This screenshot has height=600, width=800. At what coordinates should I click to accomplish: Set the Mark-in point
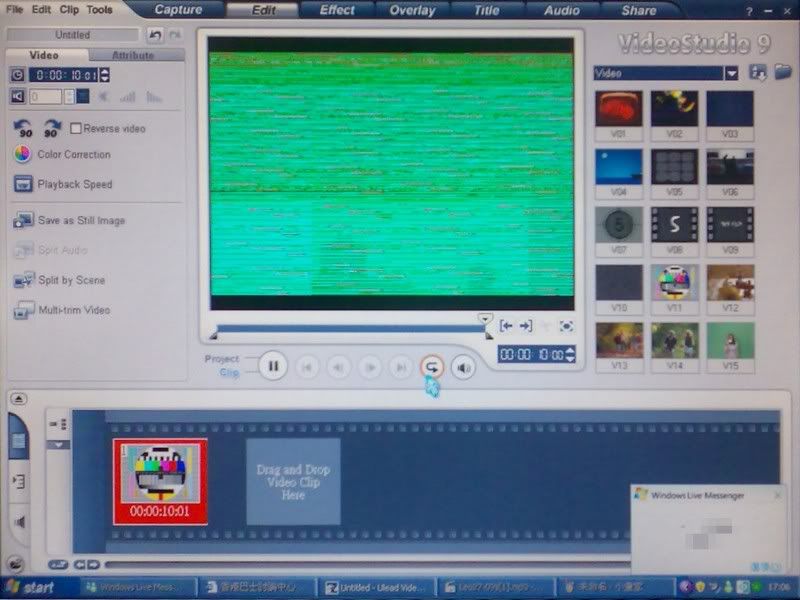pyautogui.click(x=506, y=326)
